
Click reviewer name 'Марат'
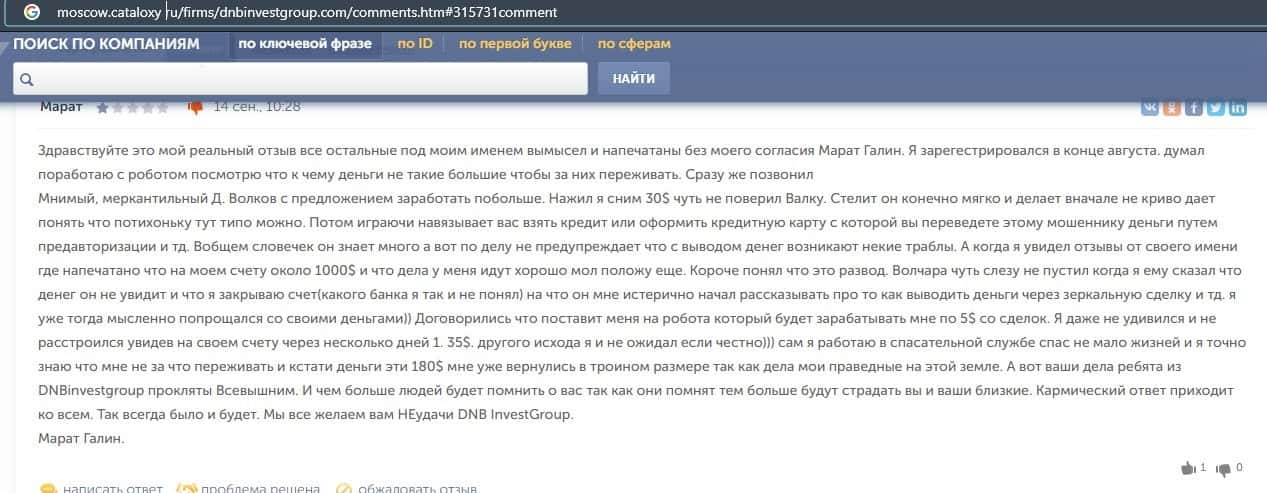pos(61,106)
